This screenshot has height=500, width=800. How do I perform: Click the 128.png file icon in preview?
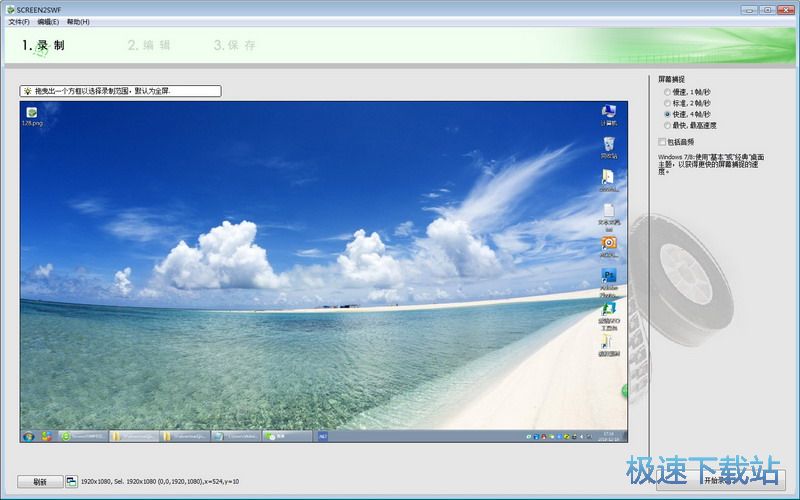(32, 113)
